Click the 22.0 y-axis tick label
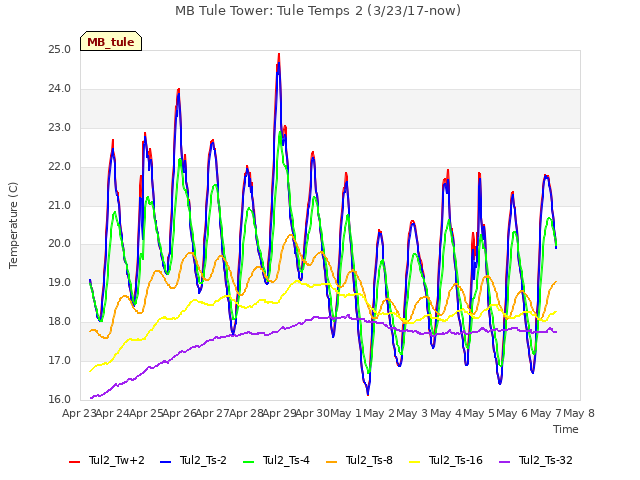 [60, 166]
